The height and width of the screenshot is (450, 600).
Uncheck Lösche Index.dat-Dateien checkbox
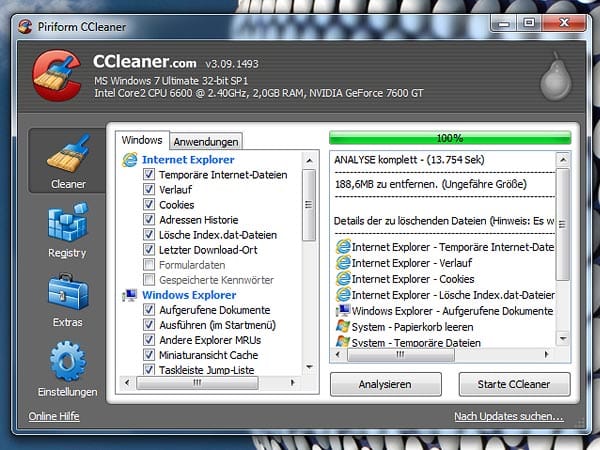149,235
